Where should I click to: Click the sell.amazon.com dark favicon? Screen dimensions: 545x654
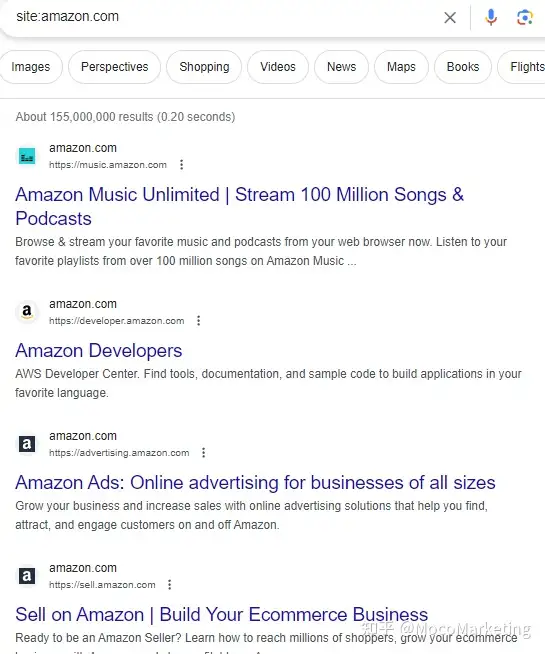27,576
